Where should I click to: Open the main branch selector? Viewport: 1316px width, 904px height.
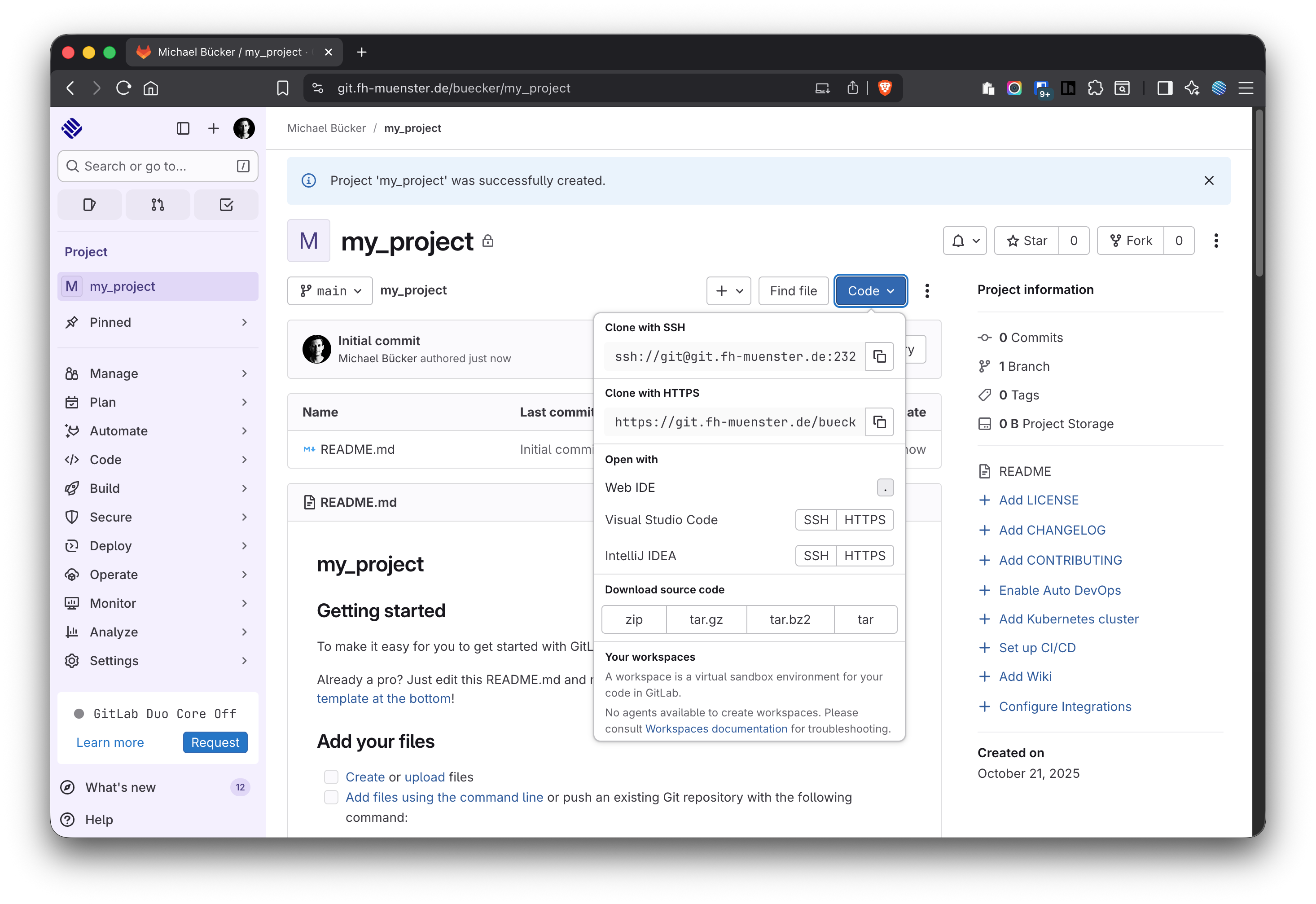(330, 290)
